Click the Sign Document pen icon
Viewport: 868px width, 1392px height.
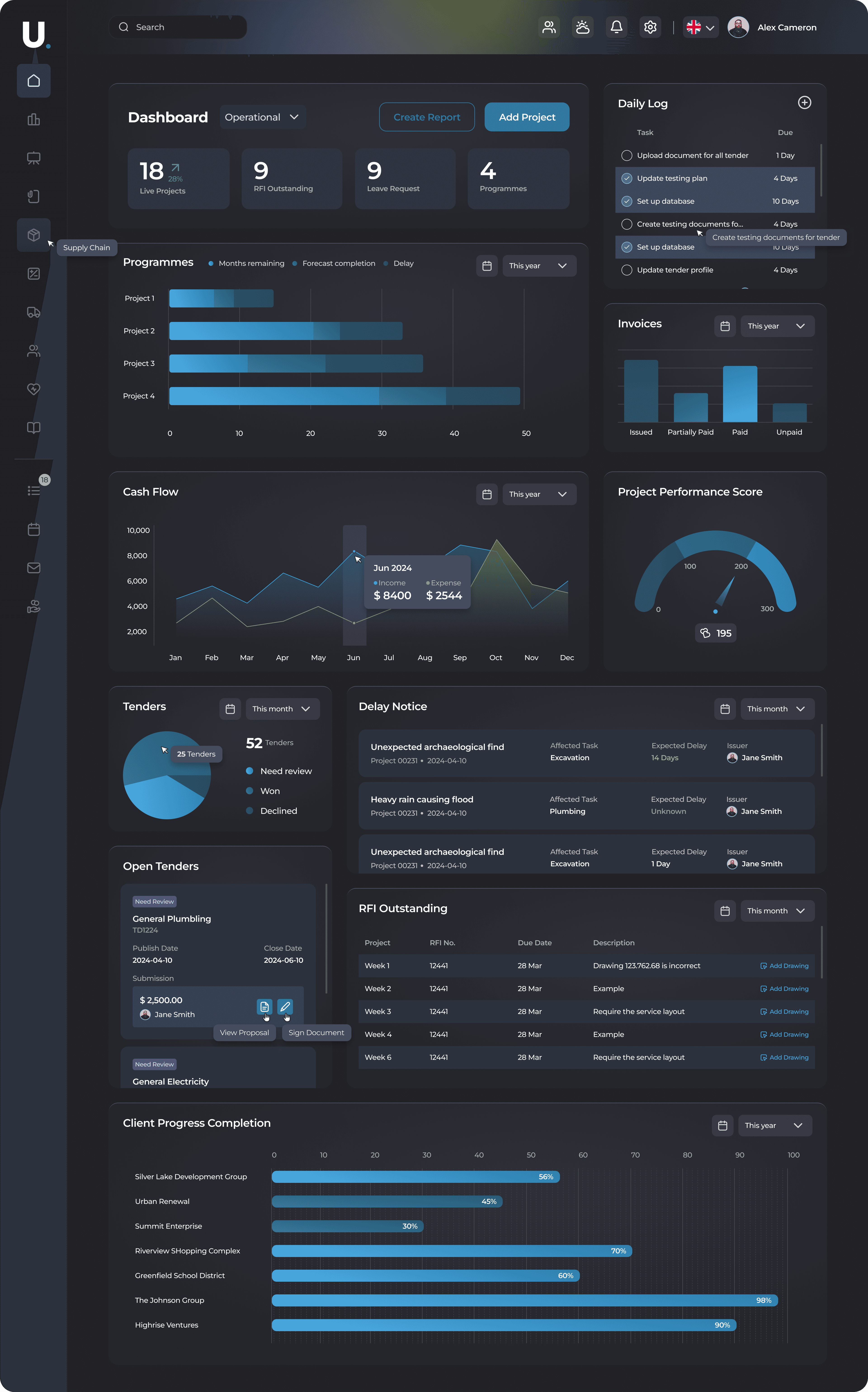(x=285, y=1006)
